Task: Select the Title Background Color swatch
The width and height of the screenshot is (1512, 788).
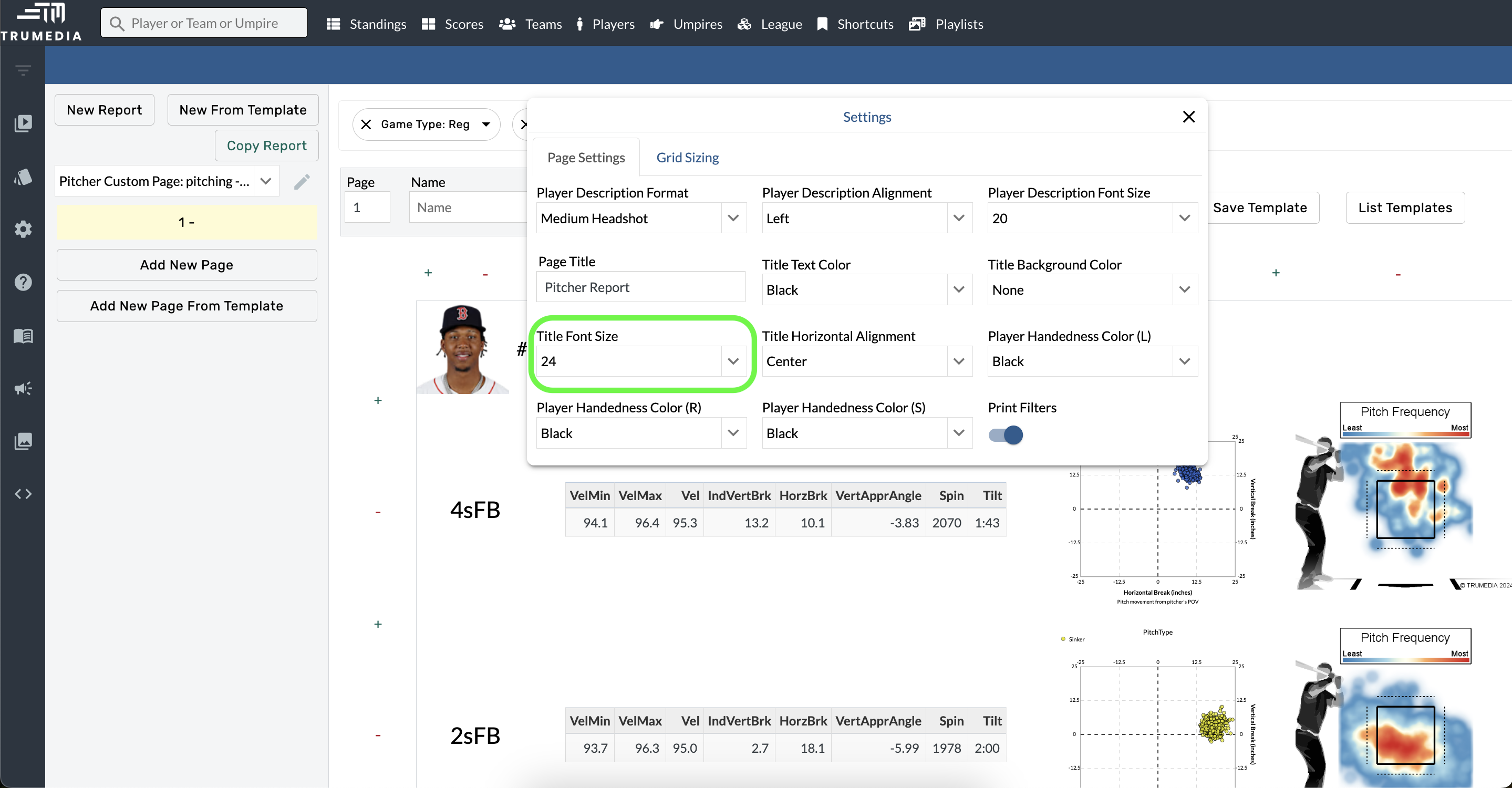Action: point(1090,290)
